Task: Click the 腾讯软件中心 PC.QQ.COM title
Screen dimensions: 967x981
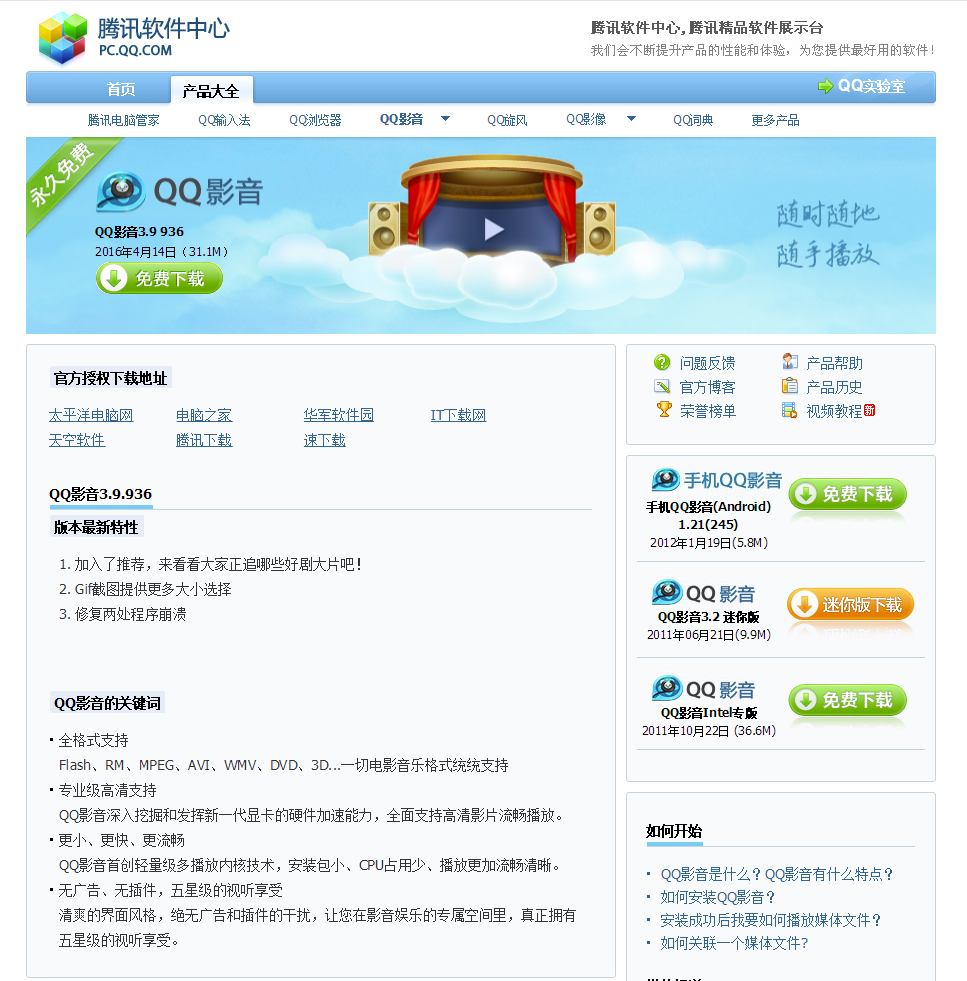Action: [164, 36]
